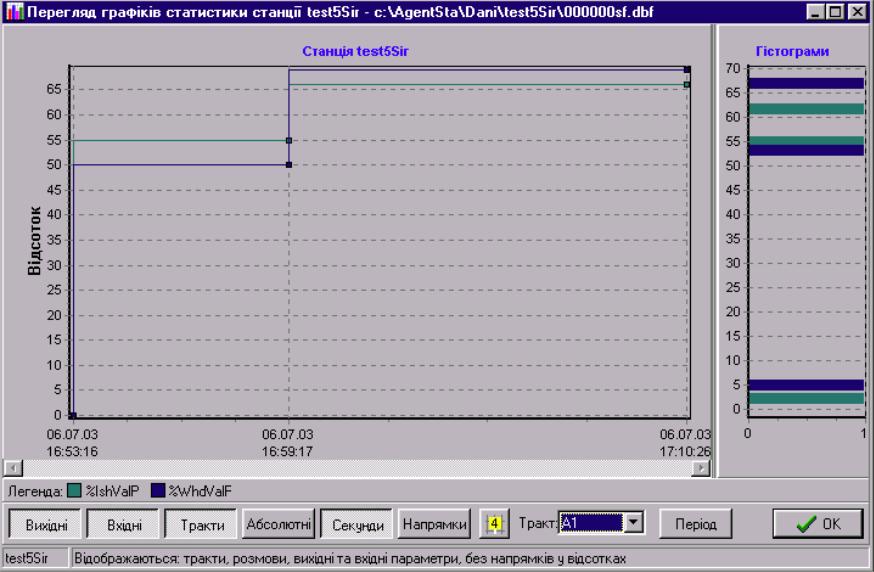Screen dimensions: 874x572
Task: Toggle the Вхідні button
Action: [124, 524]
